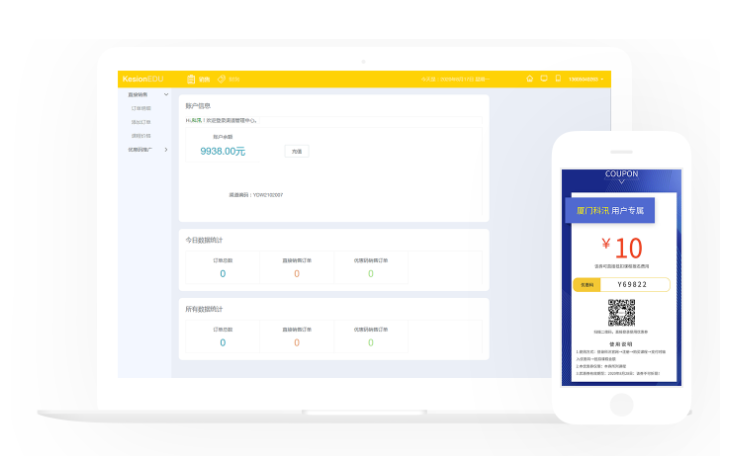Click the home icon in the top bar
732x456 pixels.
point(530,78)
